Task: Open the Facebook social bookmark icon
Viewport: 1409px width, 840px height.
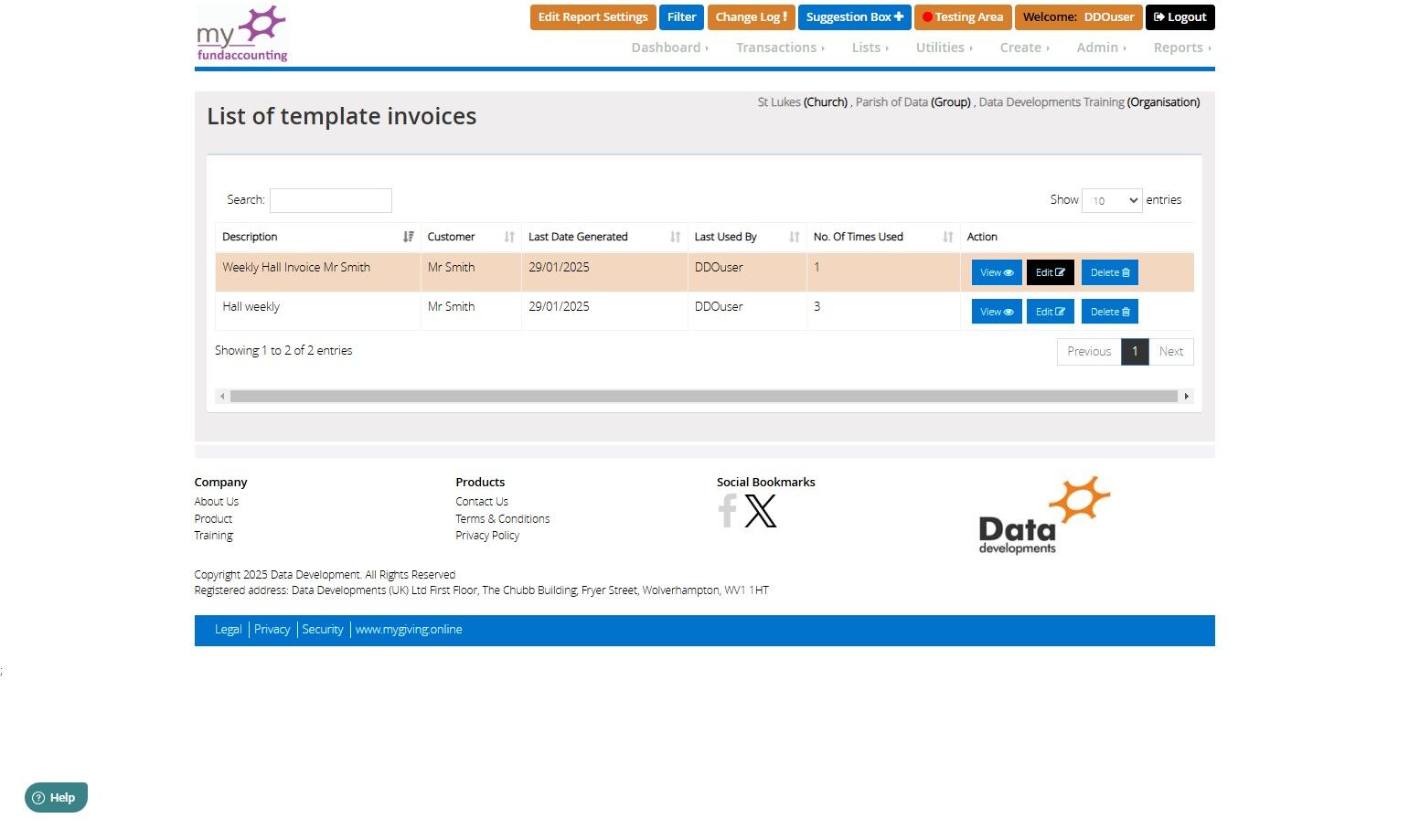Action: (728, 511)
